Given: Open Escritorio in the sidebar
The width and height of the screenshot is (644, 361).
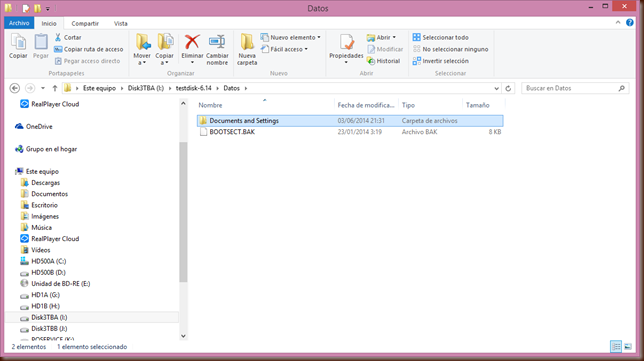Looking at the screenshot, I should pos(39,205).
